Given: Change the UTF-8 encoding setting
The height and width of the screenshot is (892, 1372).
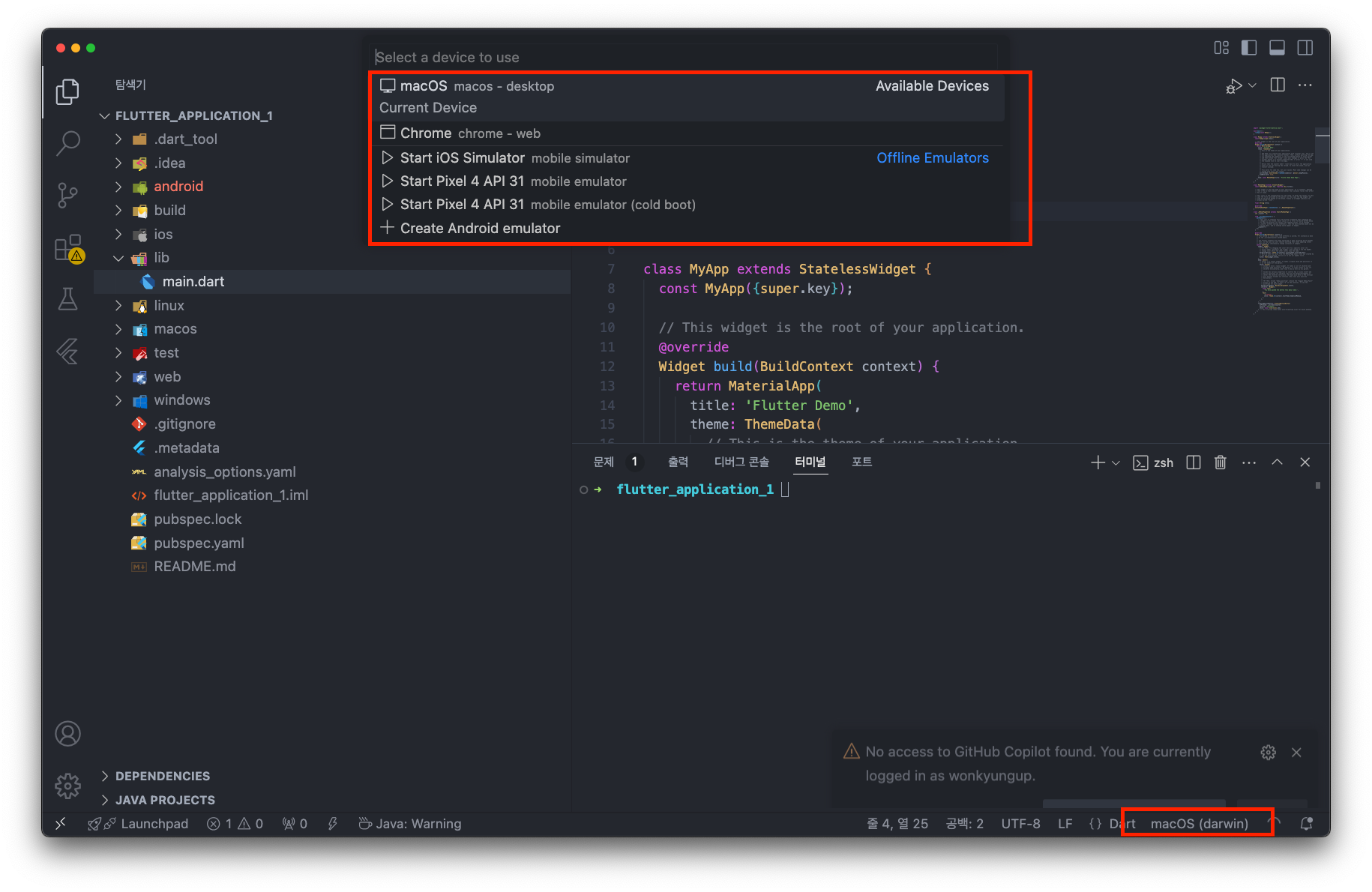Looking at the screenshot, I should [1020, 824].
